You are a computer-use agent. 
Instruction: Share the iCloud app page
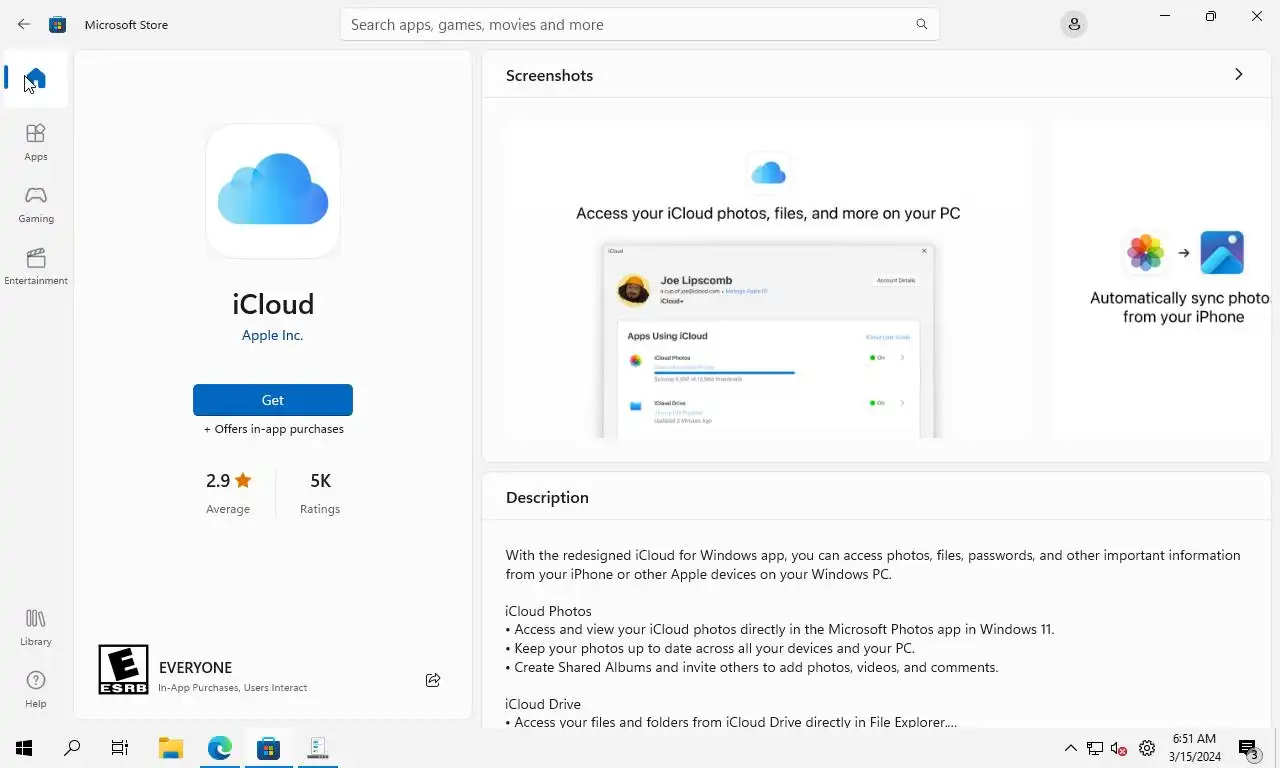point(433,680)
